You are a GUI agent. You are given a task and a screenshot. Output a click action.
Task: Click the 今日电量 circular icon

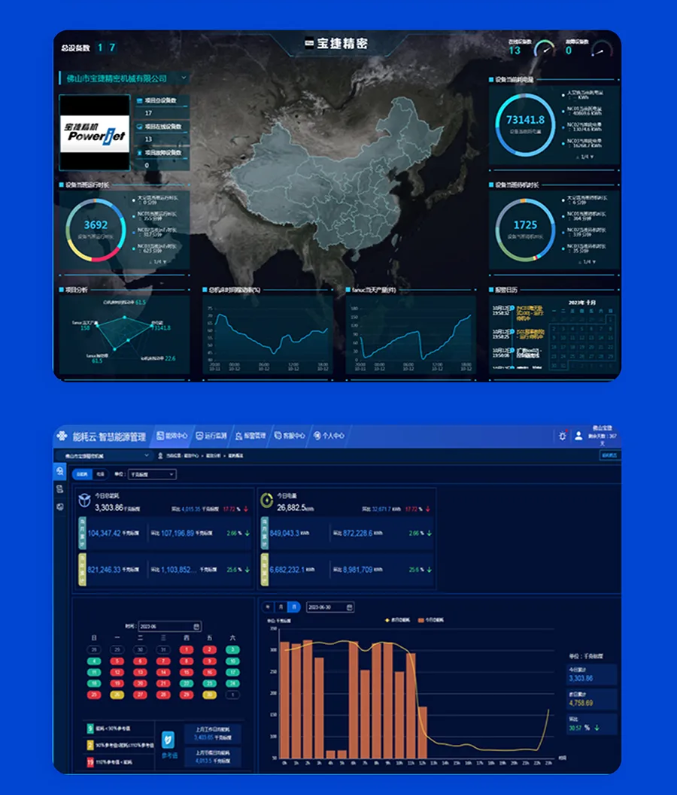point(266,499)
